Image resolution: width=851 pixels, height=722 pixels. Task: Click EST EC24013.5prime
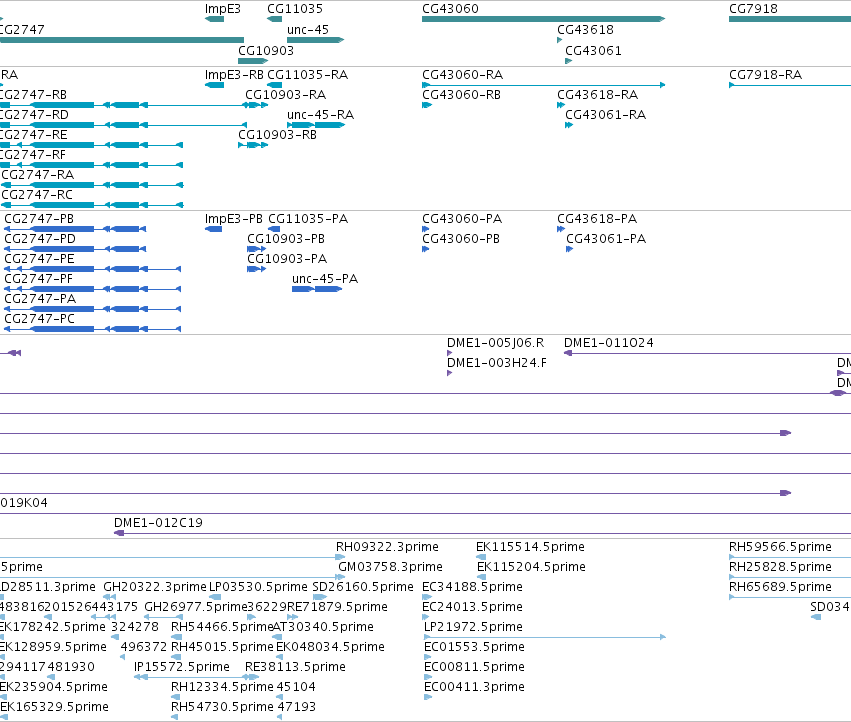pos(472,607)
